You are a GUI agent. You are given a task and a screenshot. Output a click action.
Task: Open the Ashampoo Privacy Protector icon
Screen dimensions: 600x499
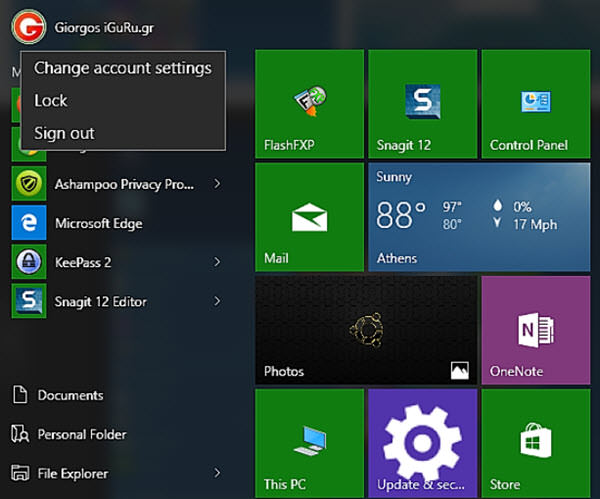pos(29,183)
